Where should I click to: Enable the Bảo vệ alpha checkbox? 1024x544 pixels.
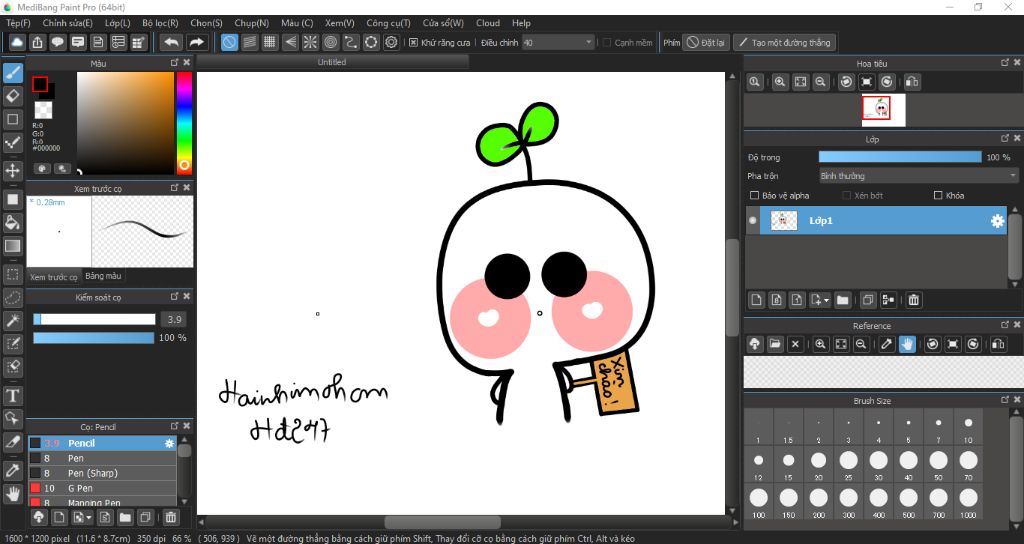pyautogui.click(x=755, y=196)
